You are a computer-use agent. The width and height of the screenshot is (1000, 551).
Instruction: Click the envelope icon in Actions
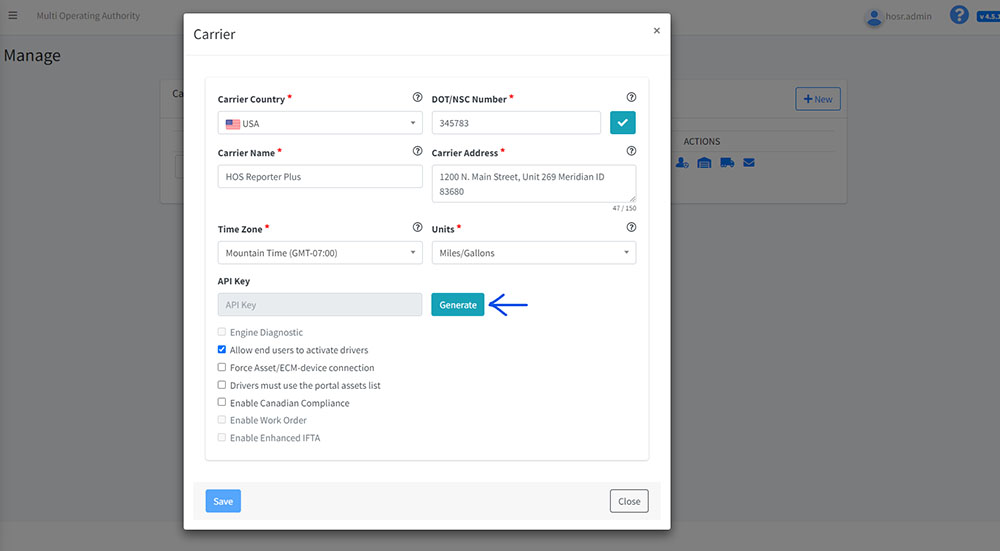749,163
